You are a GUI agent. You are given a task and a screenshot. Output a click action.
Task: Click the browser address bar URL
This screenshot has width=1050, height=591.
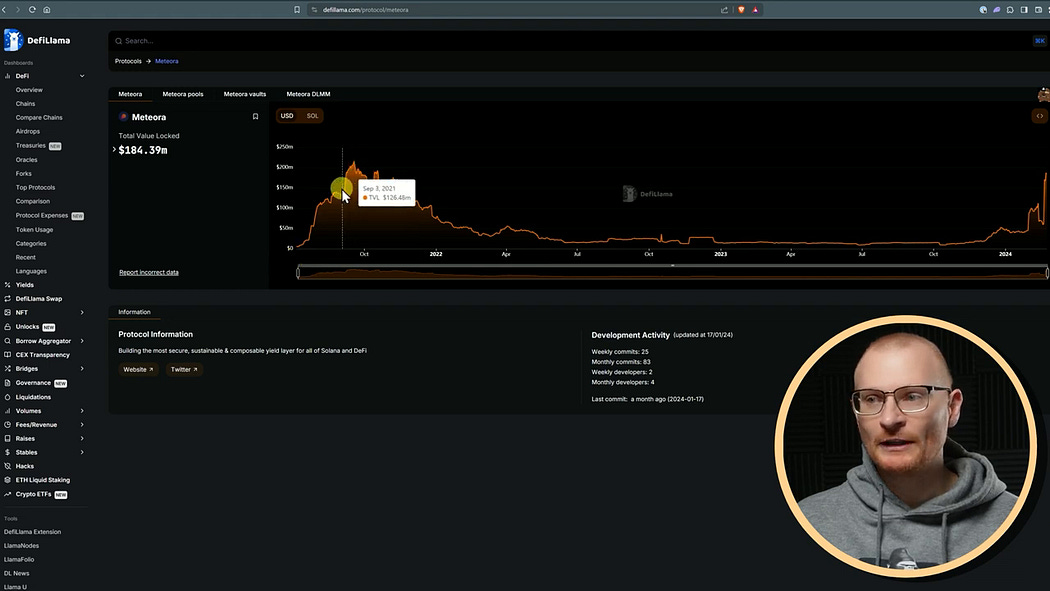[366, 9]
